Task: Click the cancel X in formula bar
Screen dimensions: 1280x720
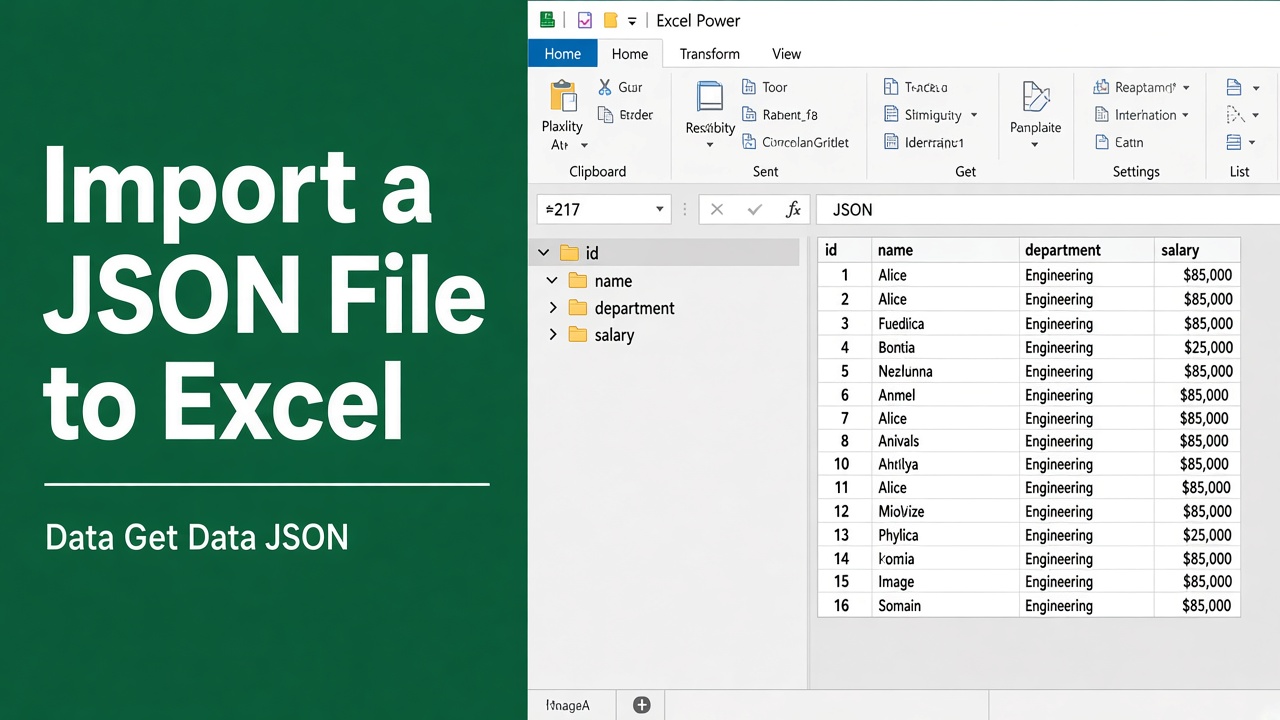Action: [x=717, y=210]
